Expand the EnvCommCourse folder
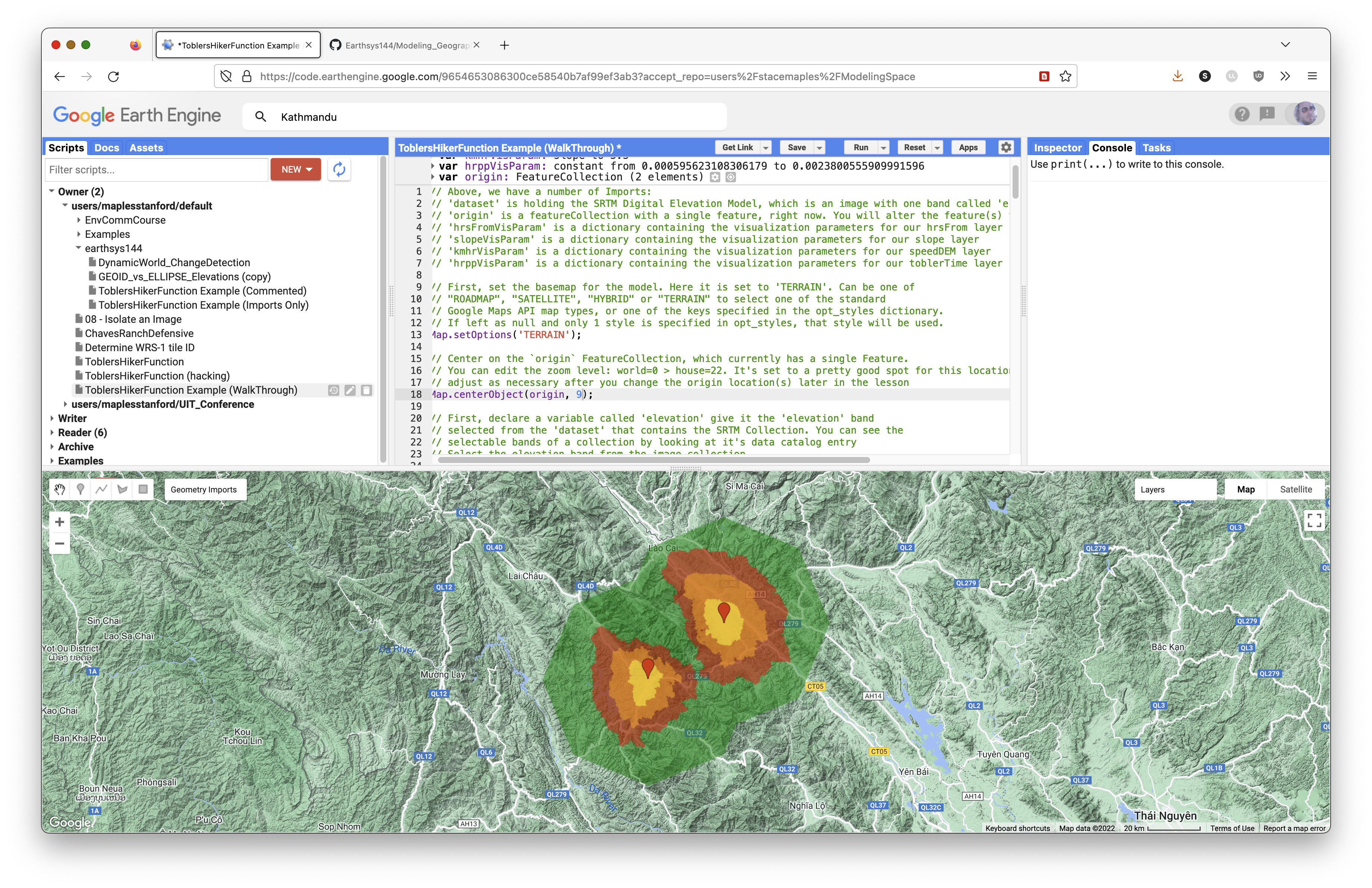Viewport: 1372px width, 888px height. point(78,220)
